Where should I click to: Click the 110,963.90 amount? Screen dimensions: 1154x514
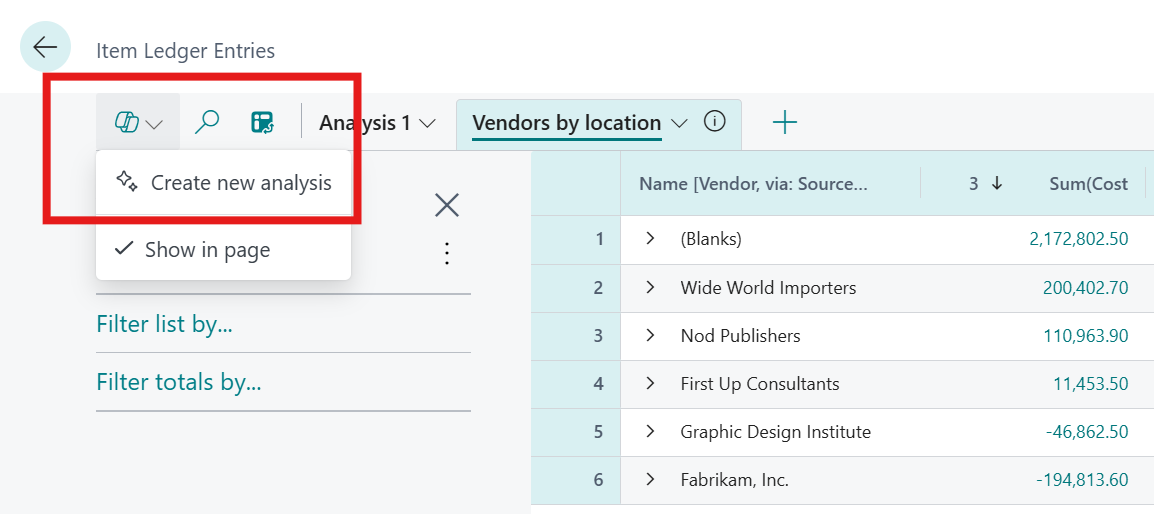pyautogui.click(x=1086, y=336)
